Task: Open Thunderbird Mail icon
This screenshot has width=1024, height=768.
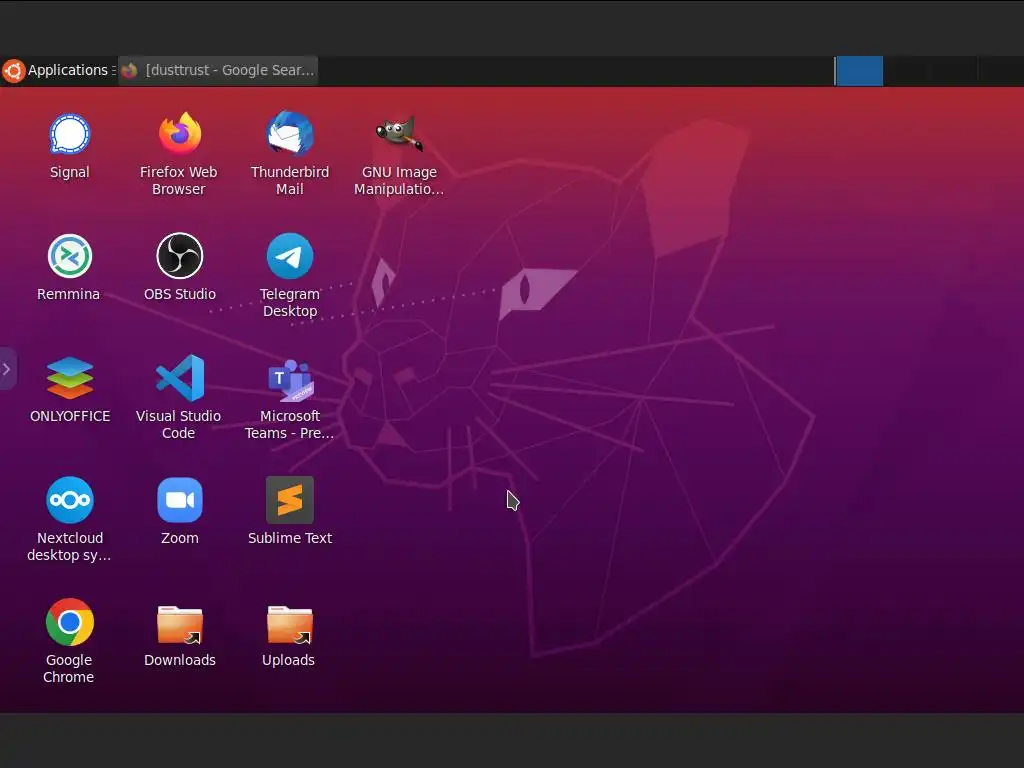Action: point(290,135)
